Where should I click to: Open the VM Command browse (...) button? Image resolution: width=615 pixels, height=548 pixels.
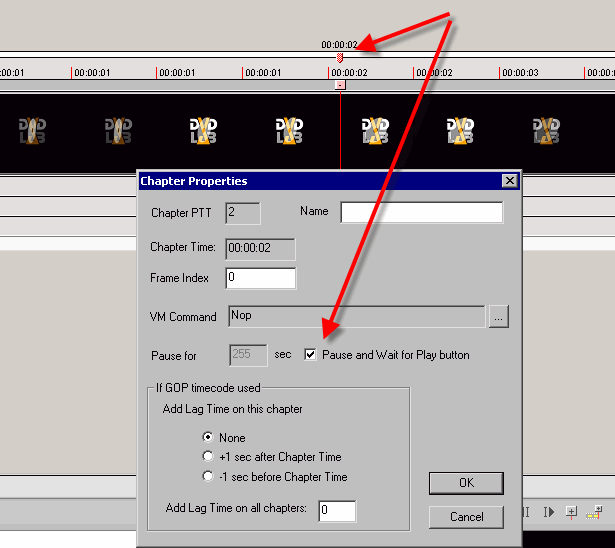[499, 317]
